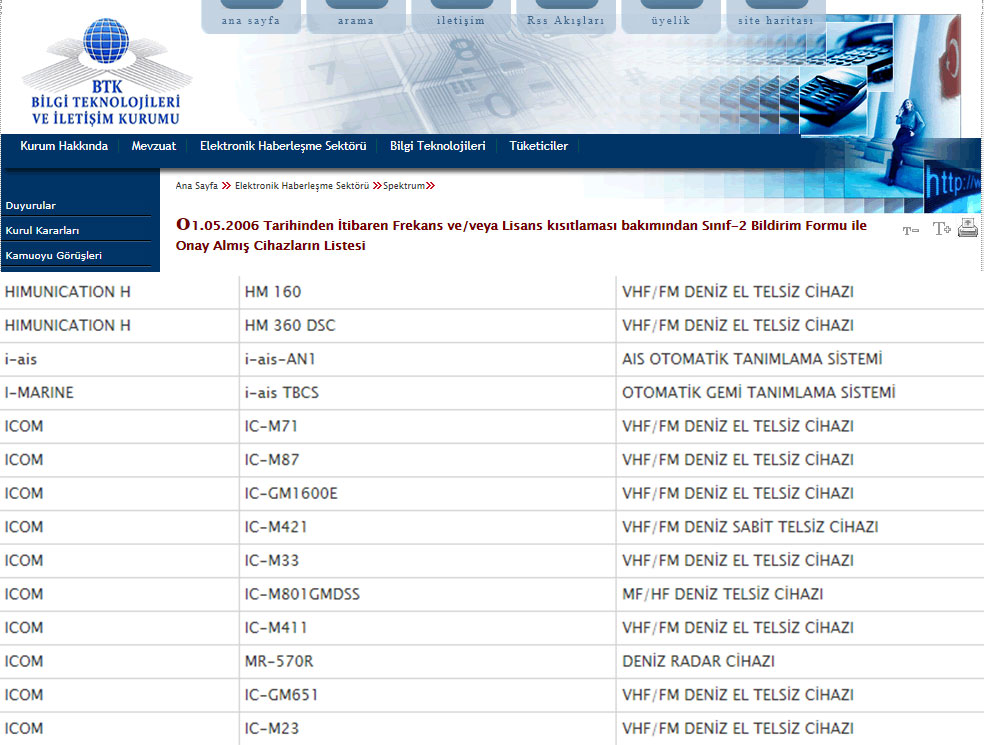This screenshot has width=984, height=745.
Task: Click the 'IC-GM1600E' model cell
Action: [427, 493]
